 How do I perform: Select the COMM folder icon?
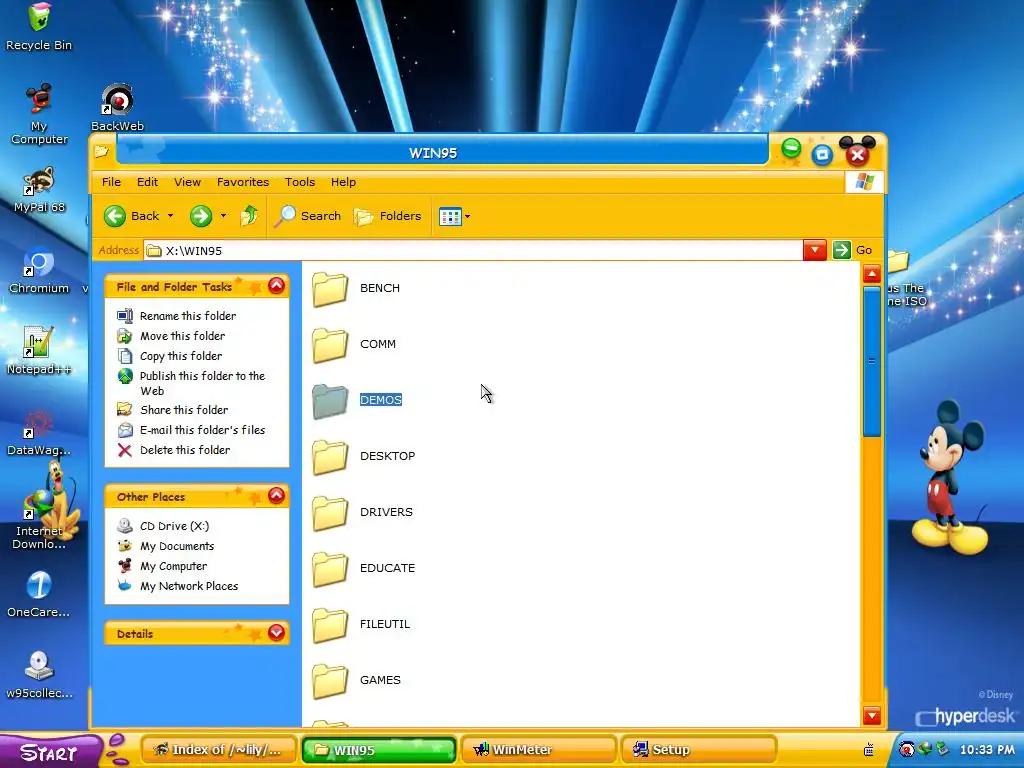point(330,345)
